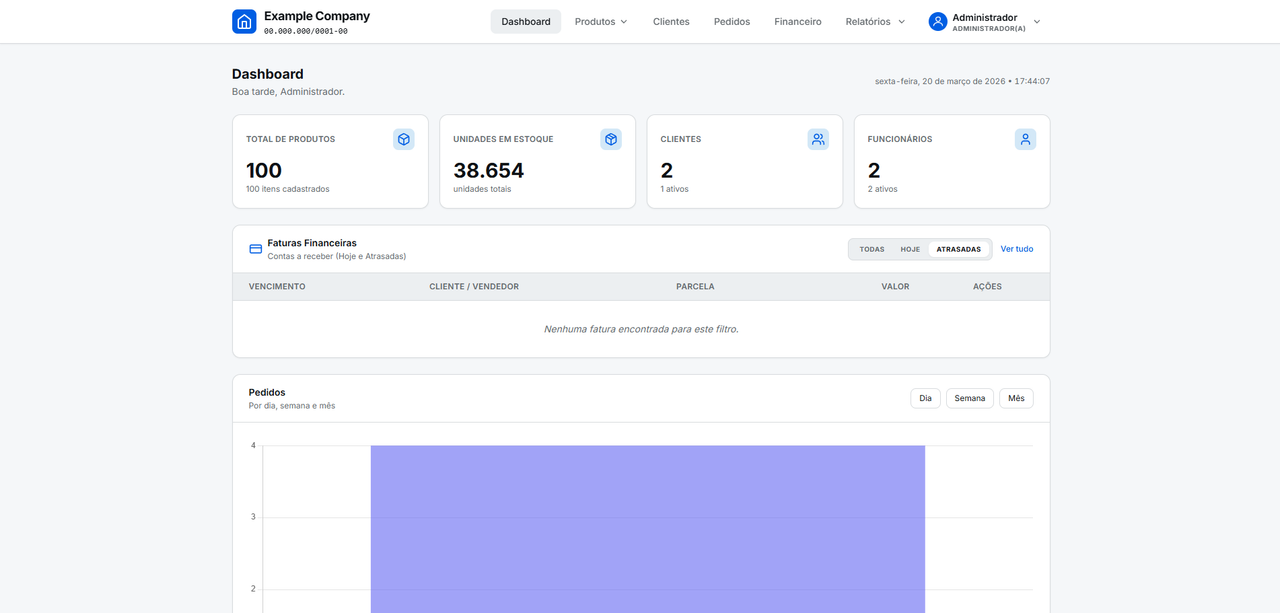Click the blue bar in Pedidos chart
Screen dimensions: 1280x613
tap(648, 529)
